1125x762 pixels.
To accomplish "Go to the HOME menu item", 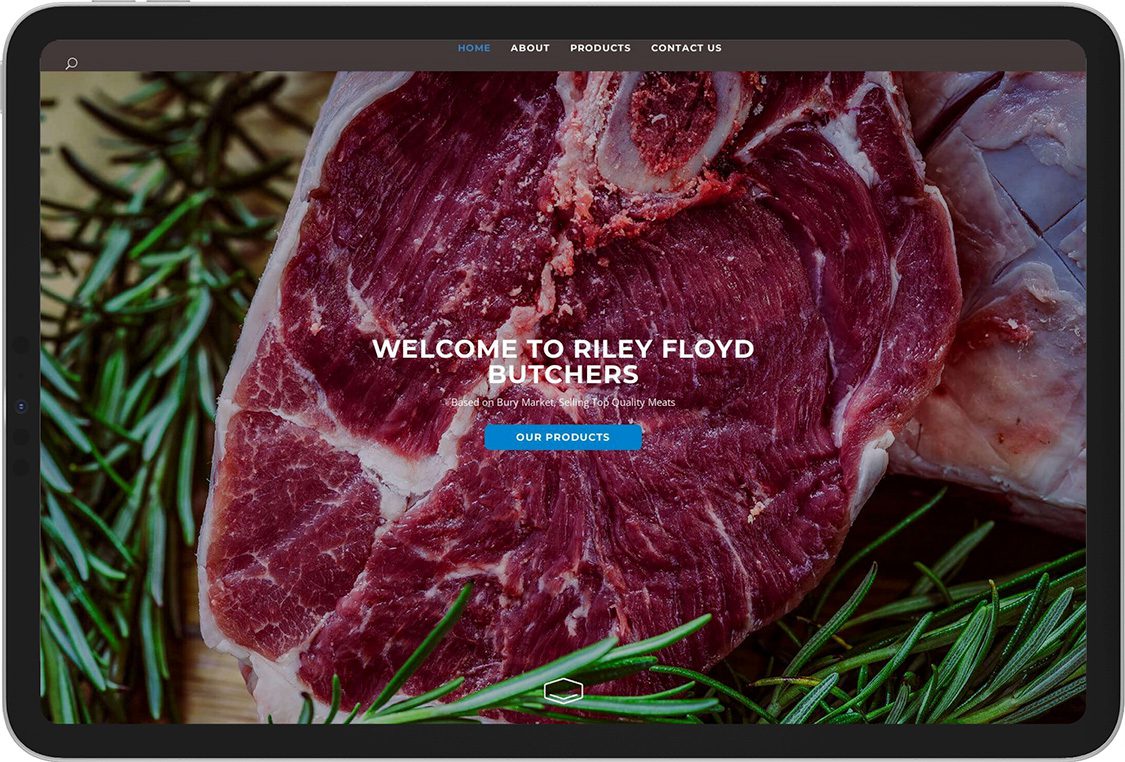I will pyautogui.click(x=474, y=48).
